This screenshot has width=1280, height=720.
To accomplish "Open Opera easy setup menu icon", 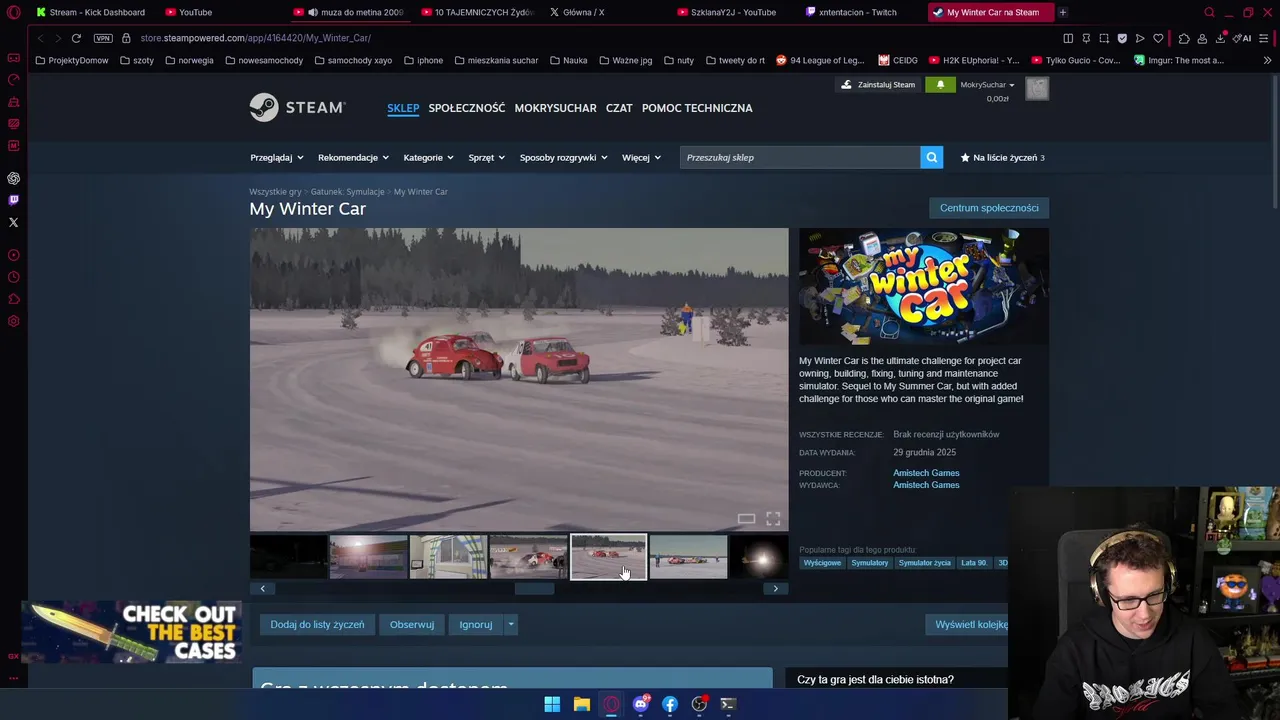I will (x=1265, y=38).
